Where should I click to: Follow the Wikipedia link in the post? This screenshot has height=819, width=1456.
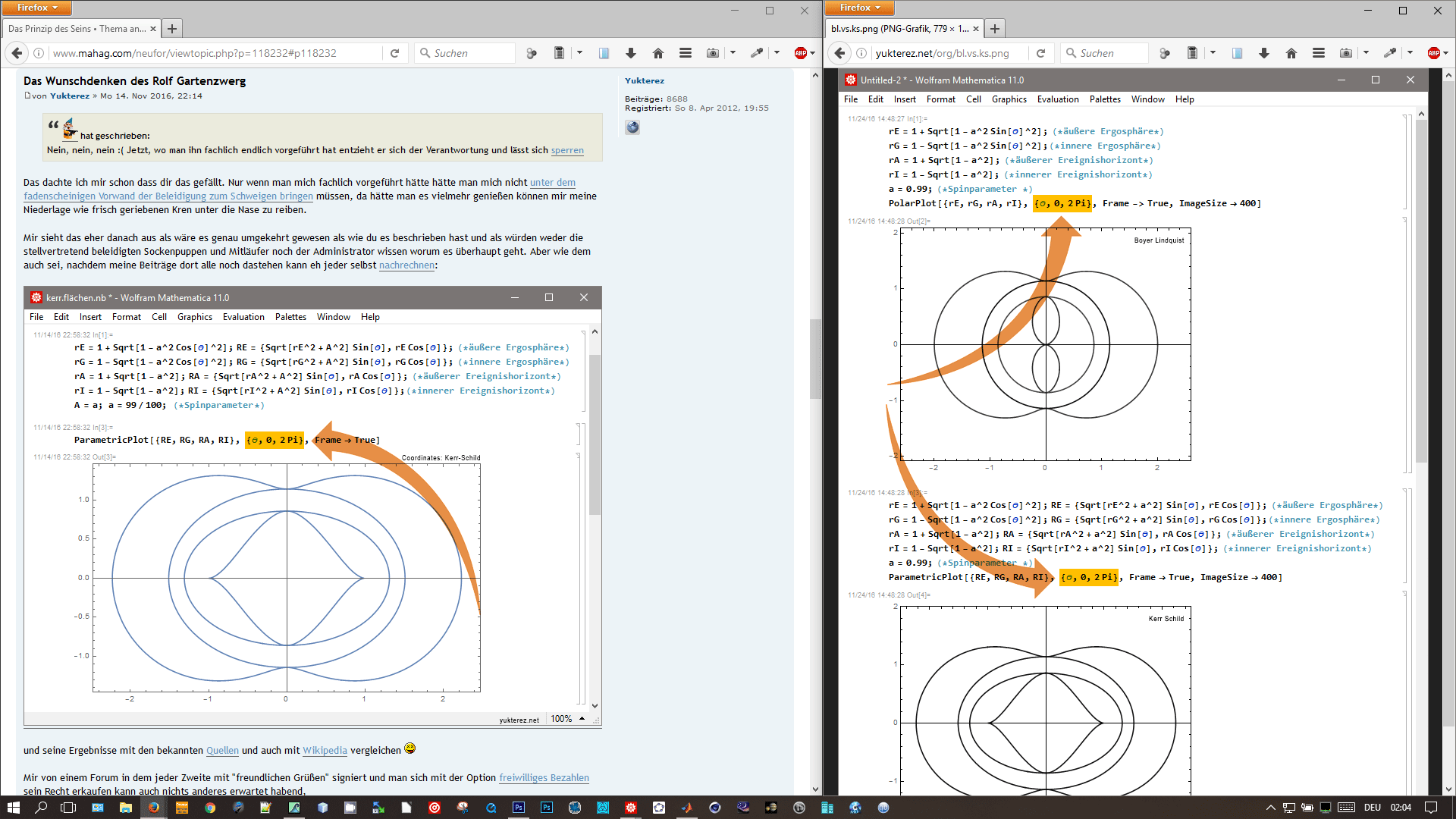[x=325, y=751]
